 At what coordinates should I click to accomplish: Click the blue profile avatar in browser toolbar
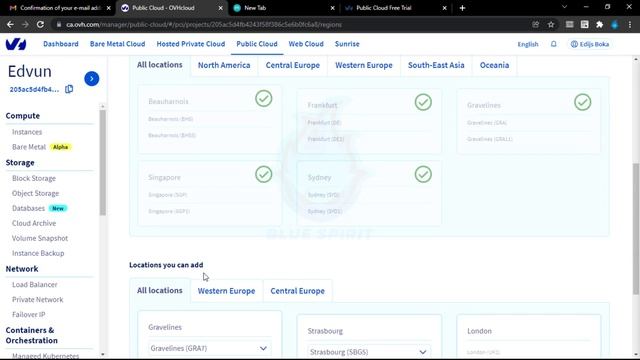[615, 24]
